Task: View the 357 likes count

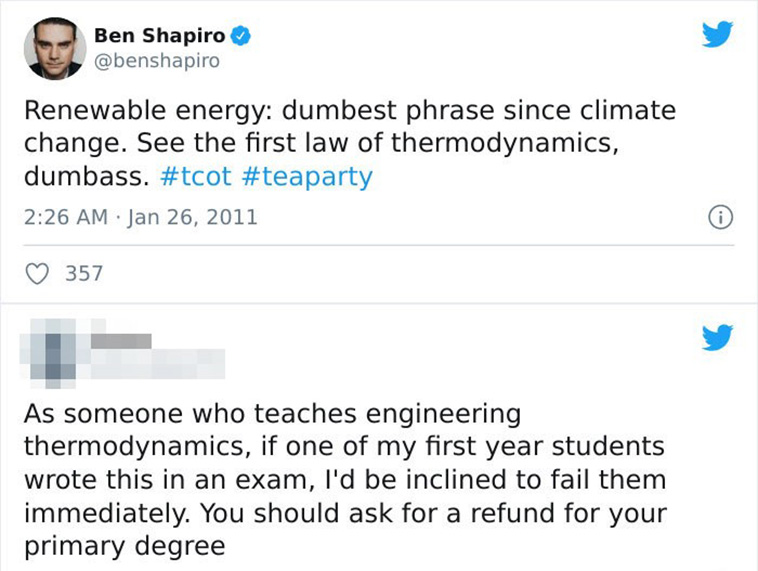Action: coord(84,274)
